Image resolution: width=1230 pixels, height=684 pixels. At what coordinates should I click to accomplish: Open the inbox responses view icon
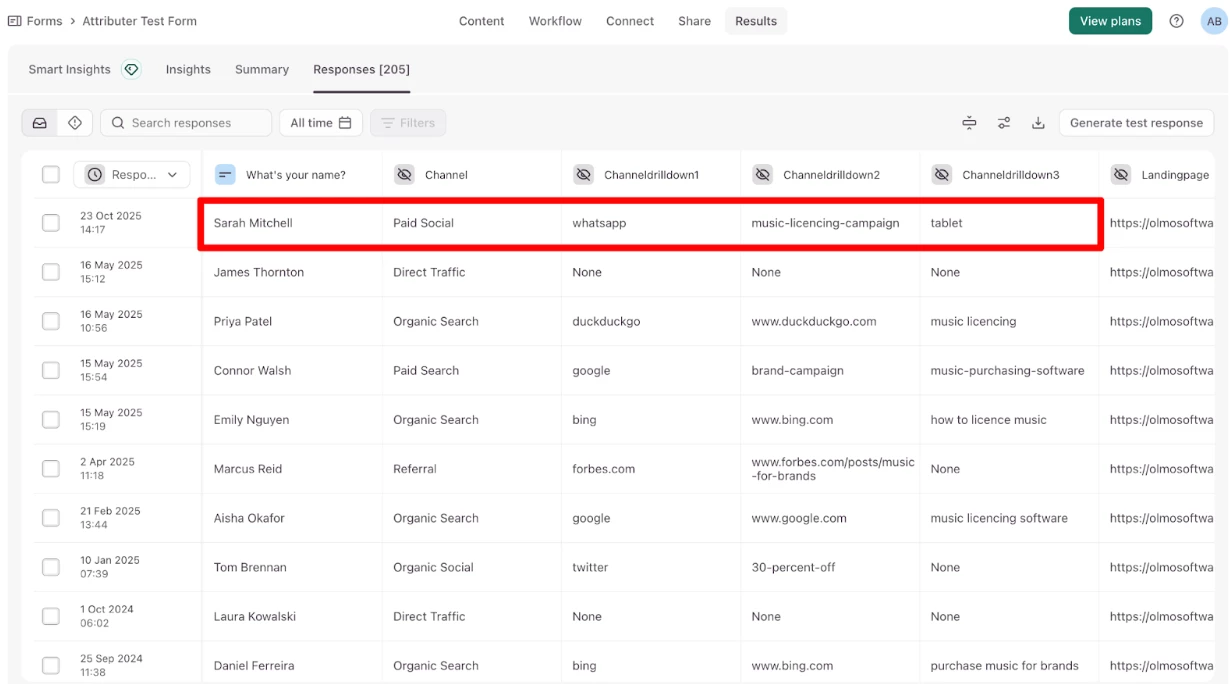[40, 123]
